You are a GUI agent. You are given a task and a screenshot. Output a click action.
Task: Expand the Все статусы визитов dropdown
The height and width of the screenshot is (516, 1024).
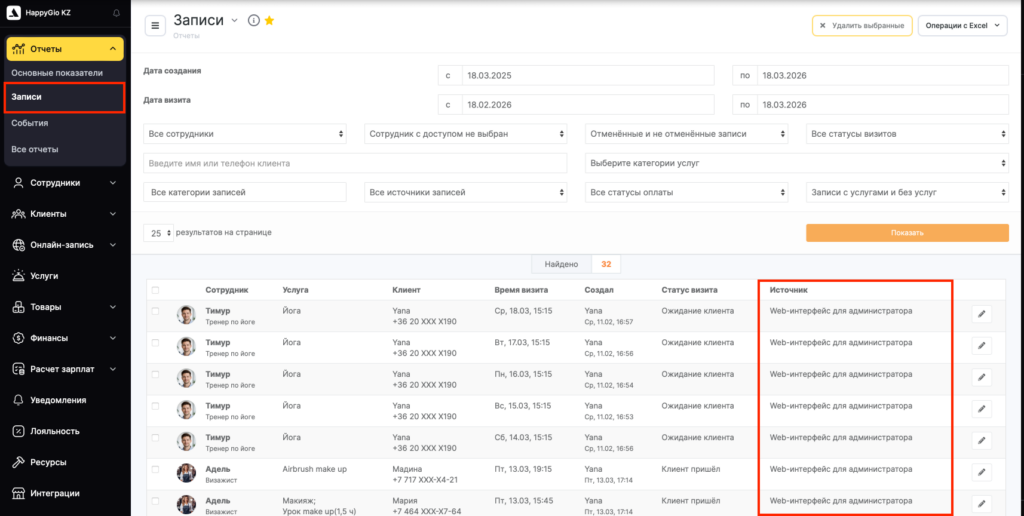[x=907, y=133]
